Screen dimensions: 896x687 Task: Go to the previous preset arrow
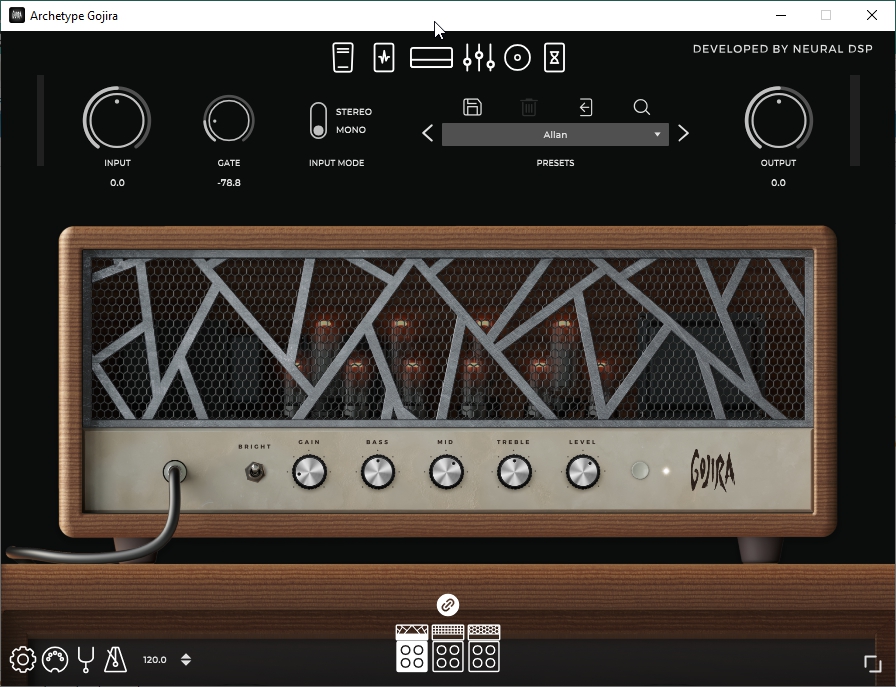[x=428, y=134]
